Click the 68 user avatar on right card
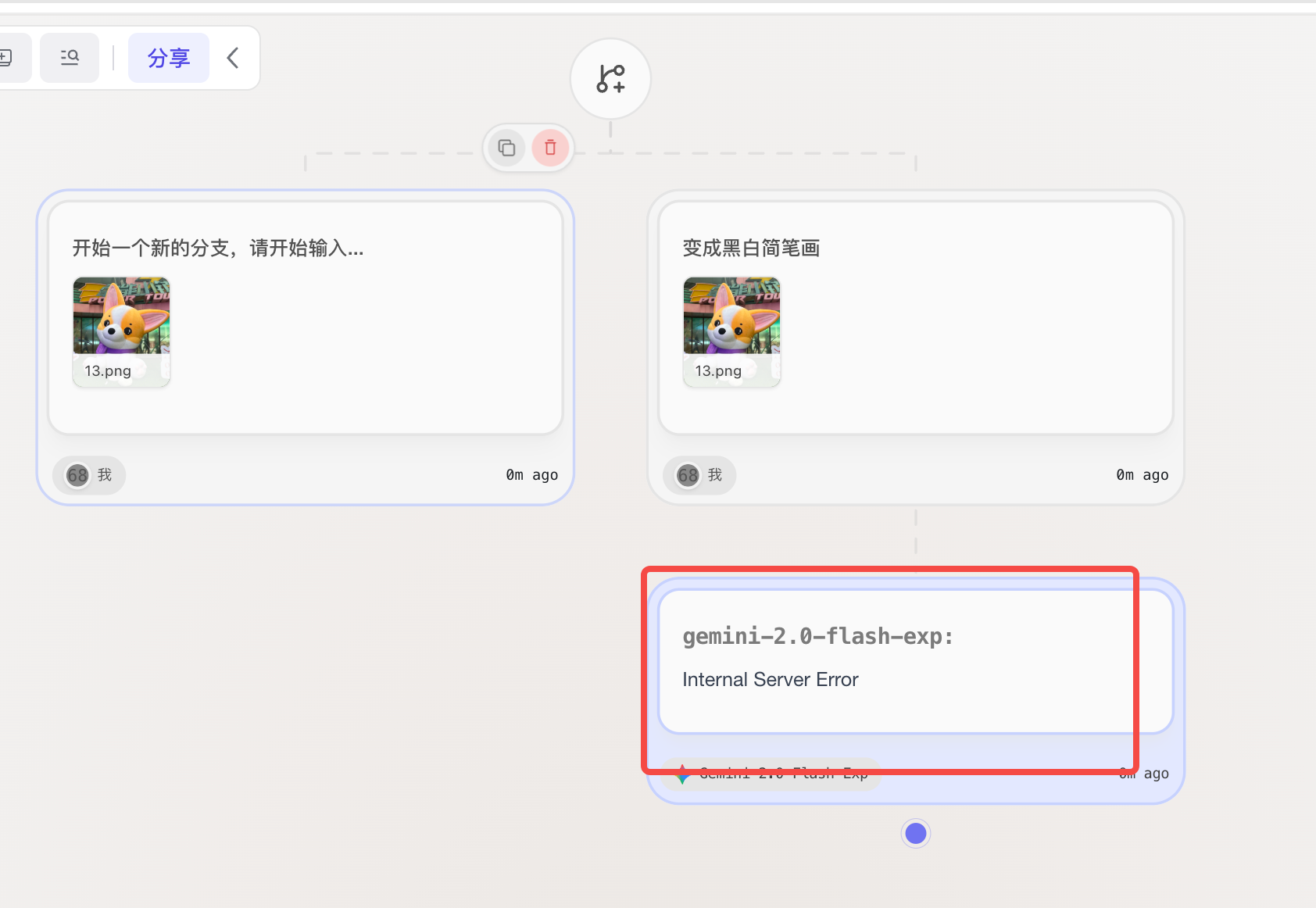 click(688, 475)
